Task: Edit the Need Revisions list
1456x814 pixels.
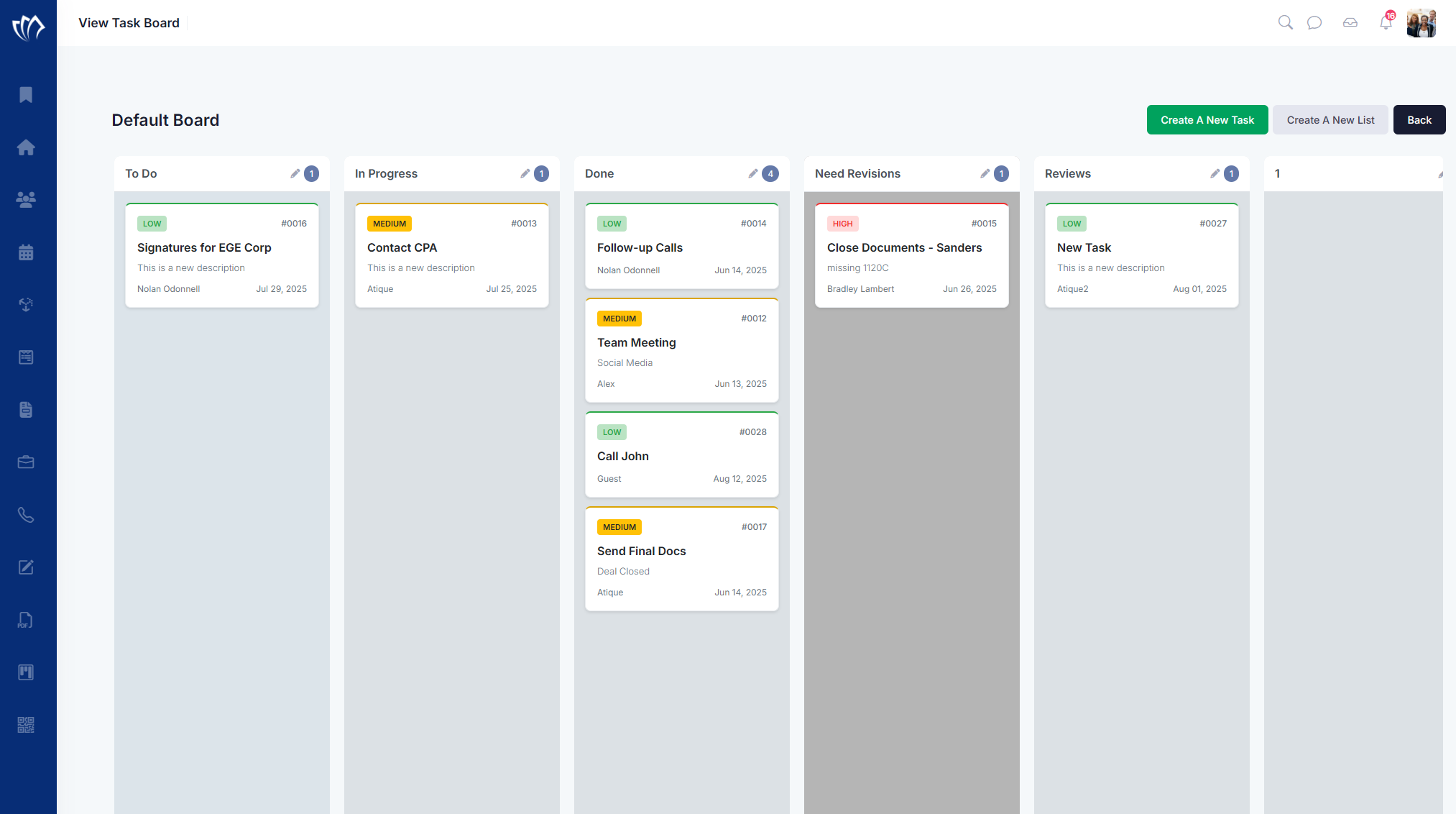Action: click(985, 173)
